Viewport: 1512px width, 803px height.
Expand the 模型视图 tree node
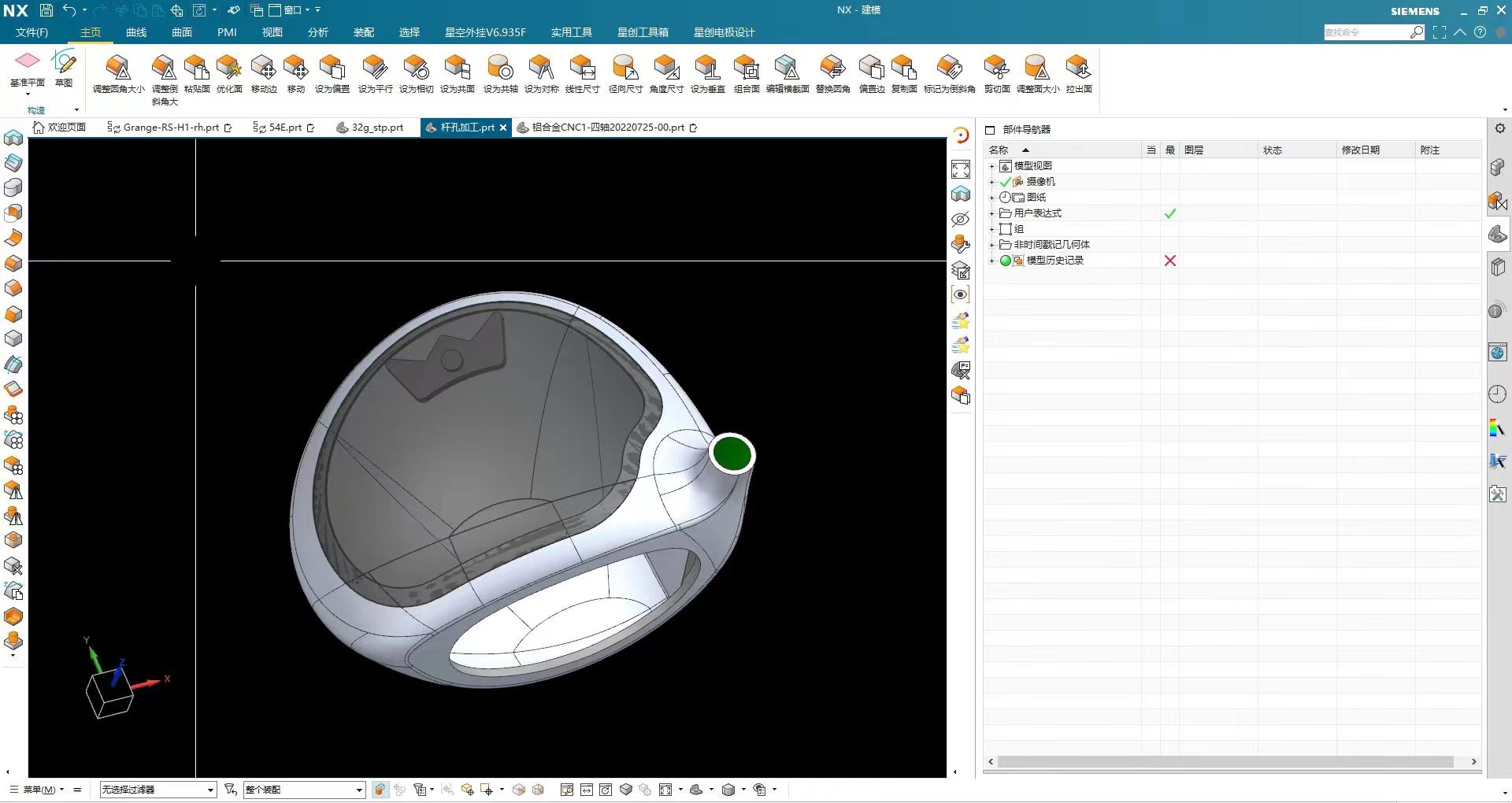point(991,166)
